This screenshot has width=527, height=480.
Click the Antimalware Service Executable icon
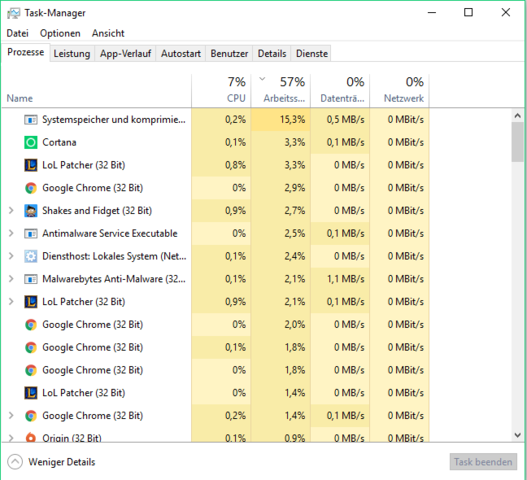(x=31, y=234)
